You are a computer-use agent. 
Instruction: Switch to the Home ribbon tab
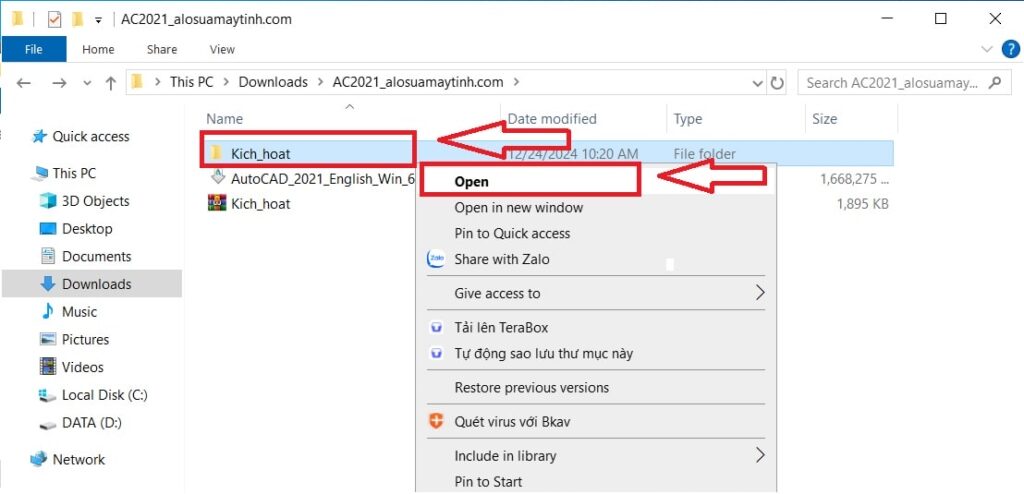98,49
